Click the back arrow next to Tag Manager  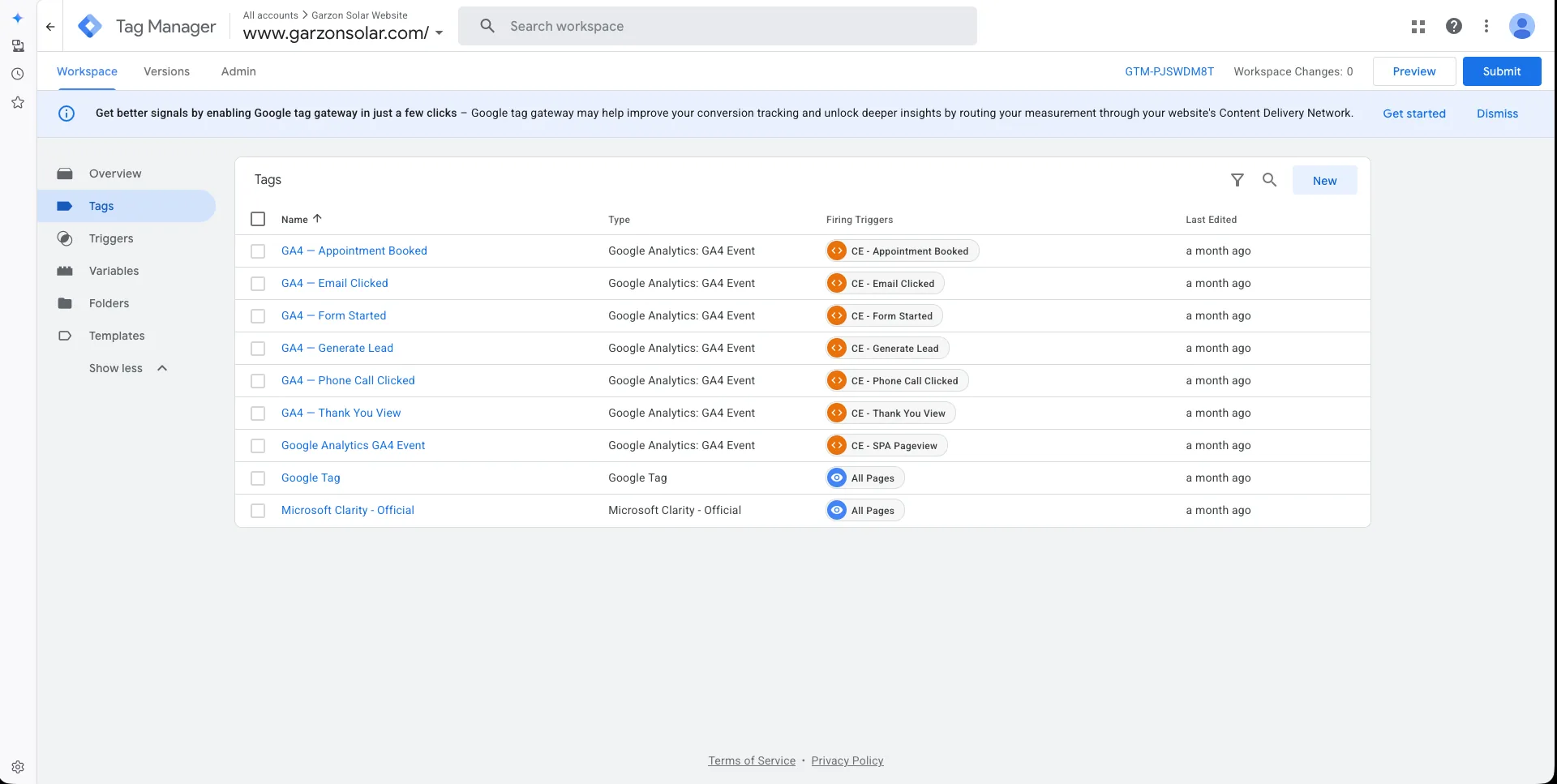(x=50, y=27)
